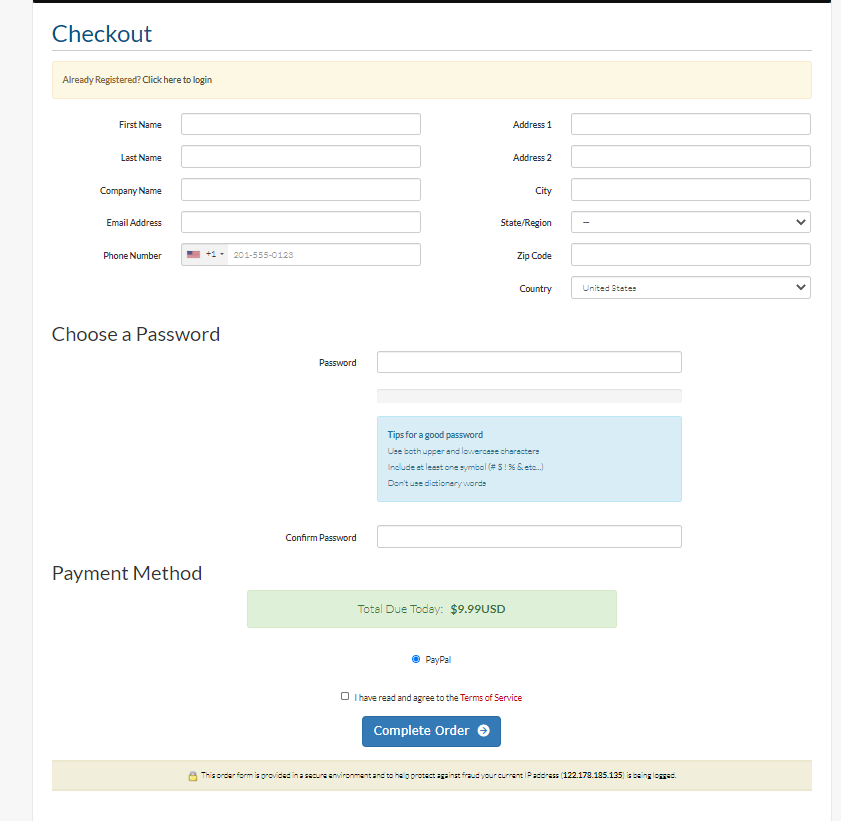
Task: Click the US flag icon in phone field
Action: (x=194, y=254)
